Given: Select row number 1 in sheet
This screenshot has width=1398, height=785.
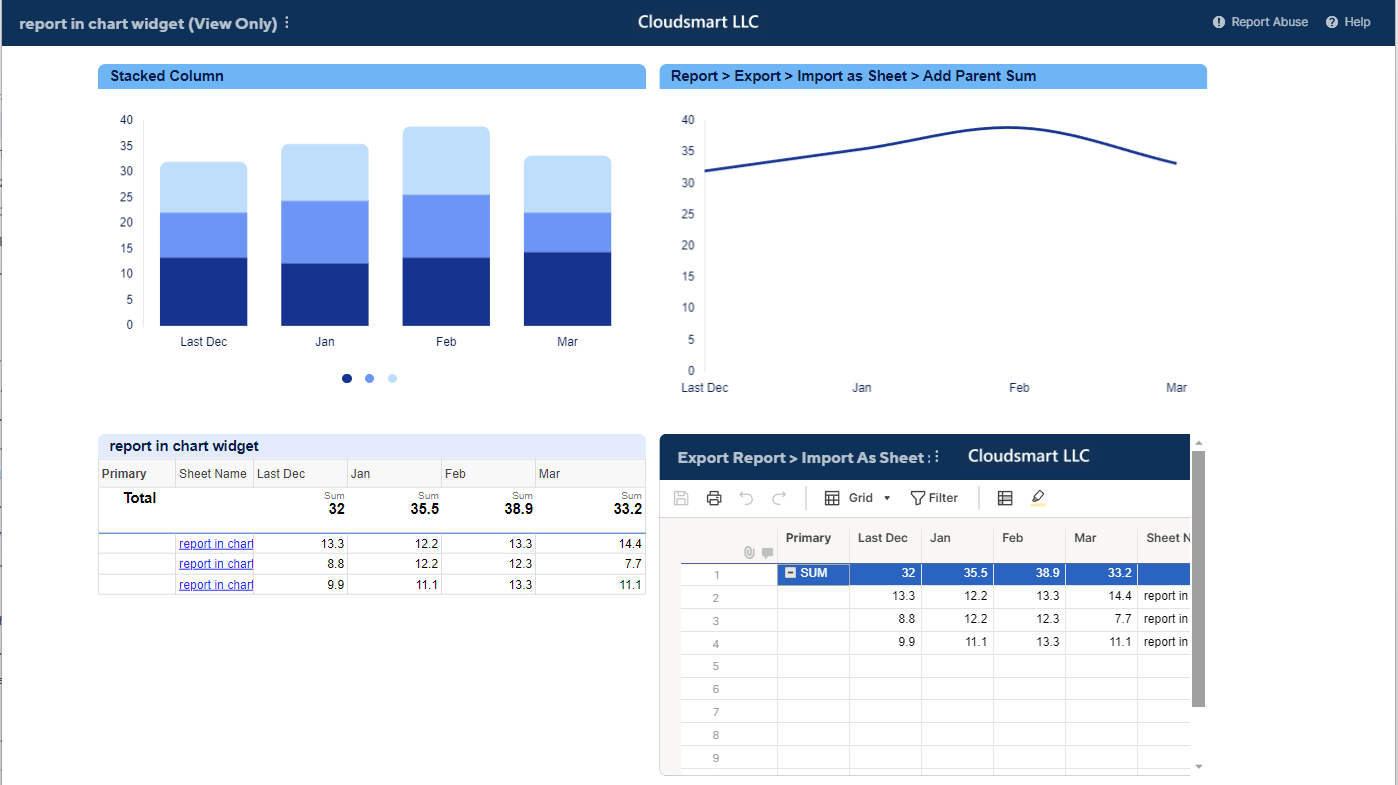Looking at the screenshot, I should tap(716, 575).
